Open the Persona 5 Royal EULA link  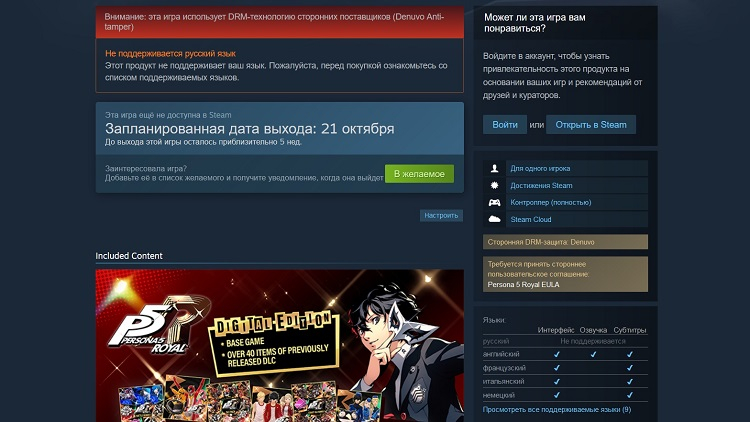point(523,285)
